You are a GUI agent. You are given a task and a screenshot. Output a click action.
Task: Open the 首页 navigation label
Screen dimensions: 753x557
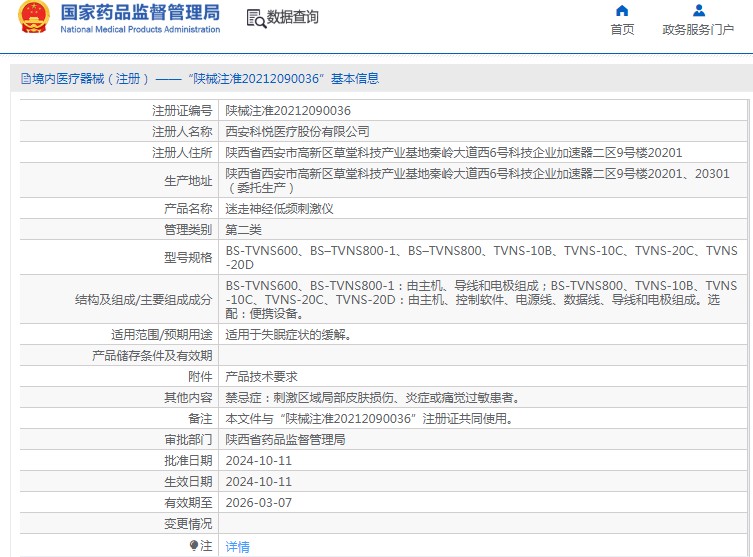(x=622, y=30)
